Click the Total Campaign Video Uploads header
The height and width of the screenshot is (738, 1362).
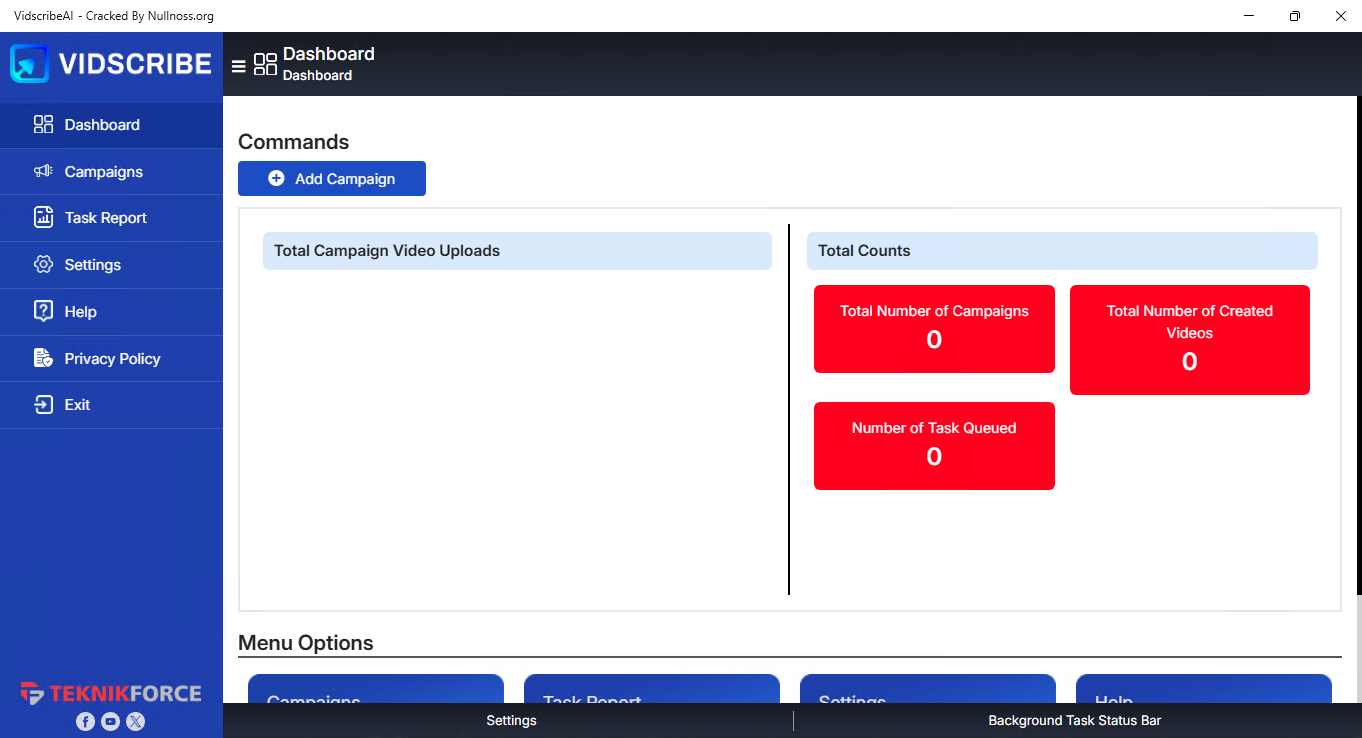click(x=517, y=251)
